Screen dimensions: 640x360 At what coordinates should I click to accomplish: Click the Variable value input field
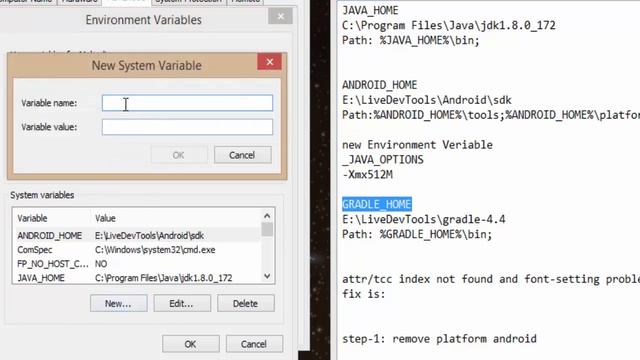click(x=187, y=127)
